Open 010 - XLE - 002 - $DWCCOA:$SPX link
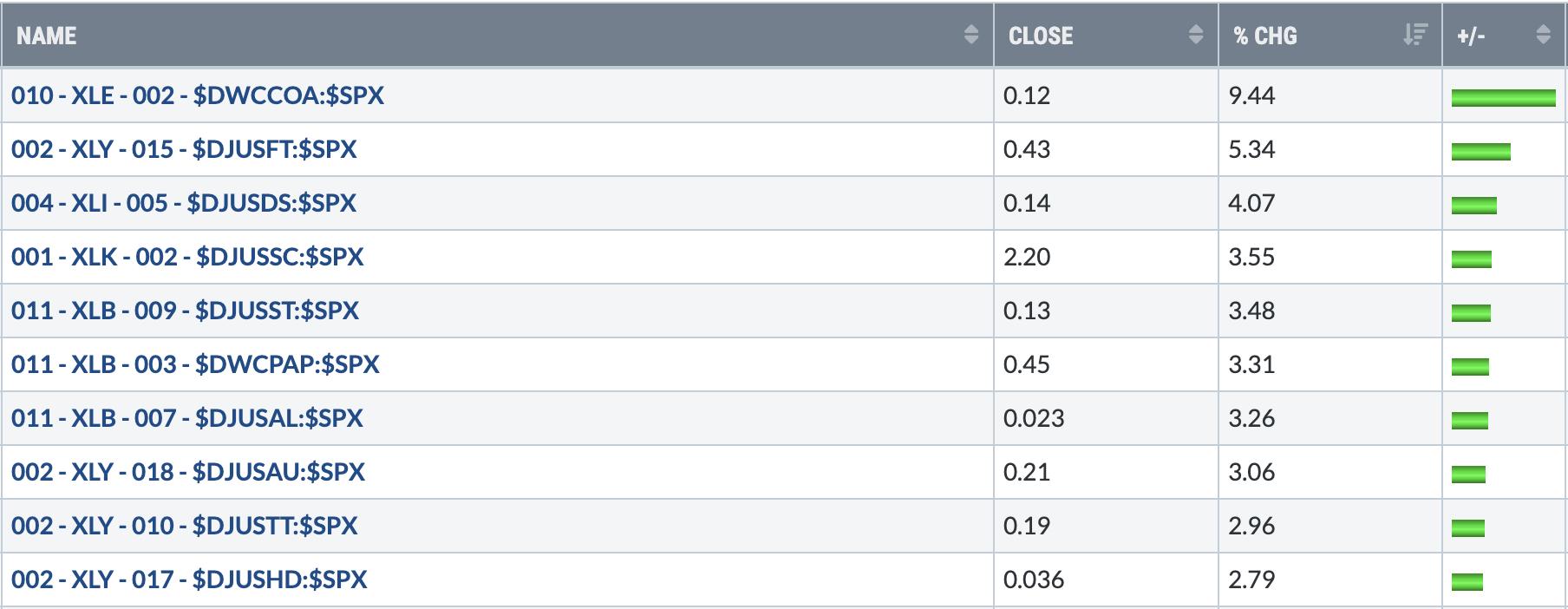The image size is (1568, 609). pos(198,95)
